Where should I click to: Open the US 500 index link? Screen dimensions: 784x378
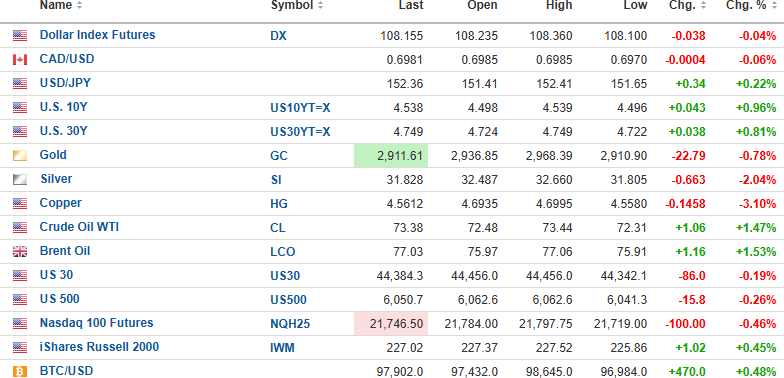click(x=60, y=299)
